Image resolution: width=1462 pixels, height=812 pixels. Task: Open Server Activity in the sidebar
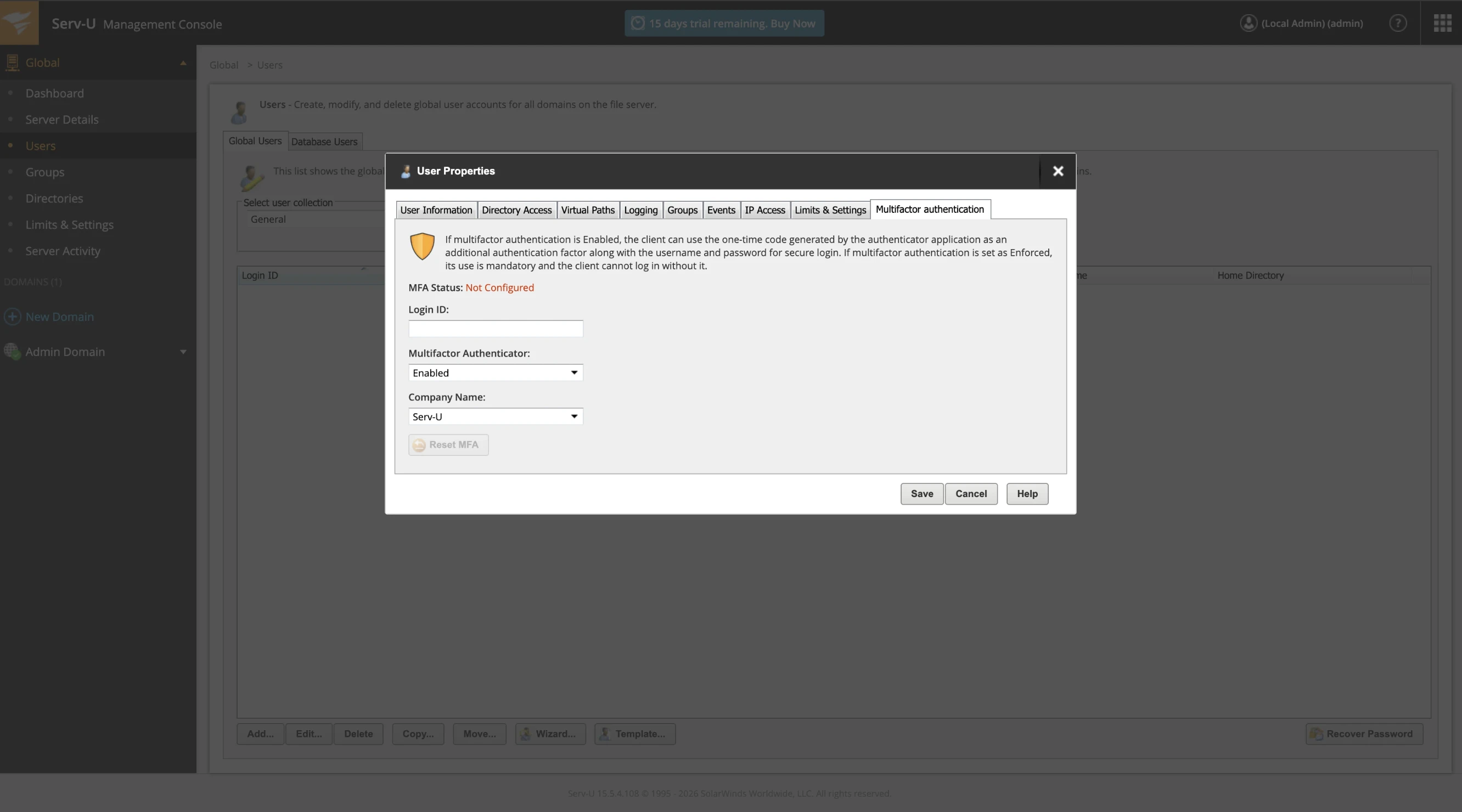point(63,251)
